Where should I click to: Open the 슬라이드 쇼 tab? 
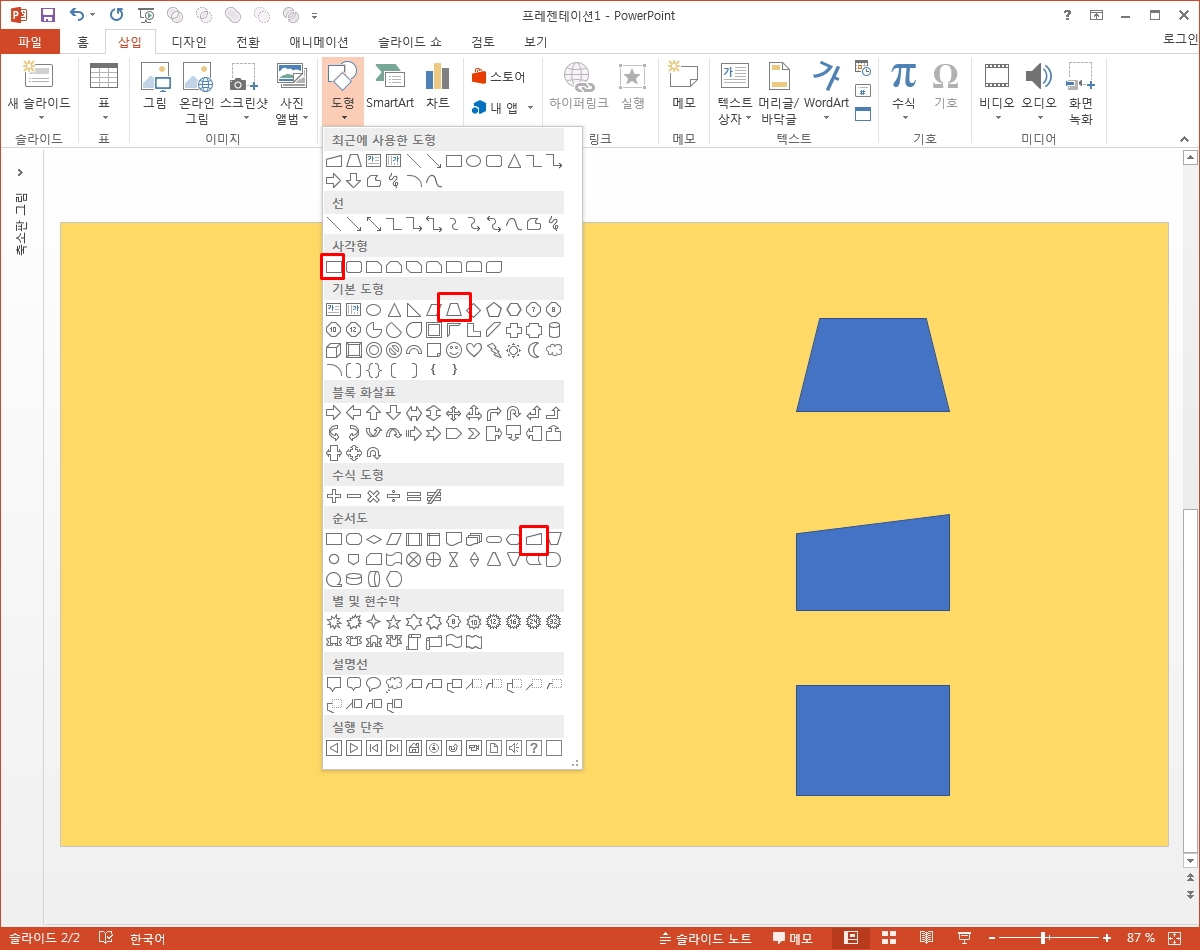point(410,42)
